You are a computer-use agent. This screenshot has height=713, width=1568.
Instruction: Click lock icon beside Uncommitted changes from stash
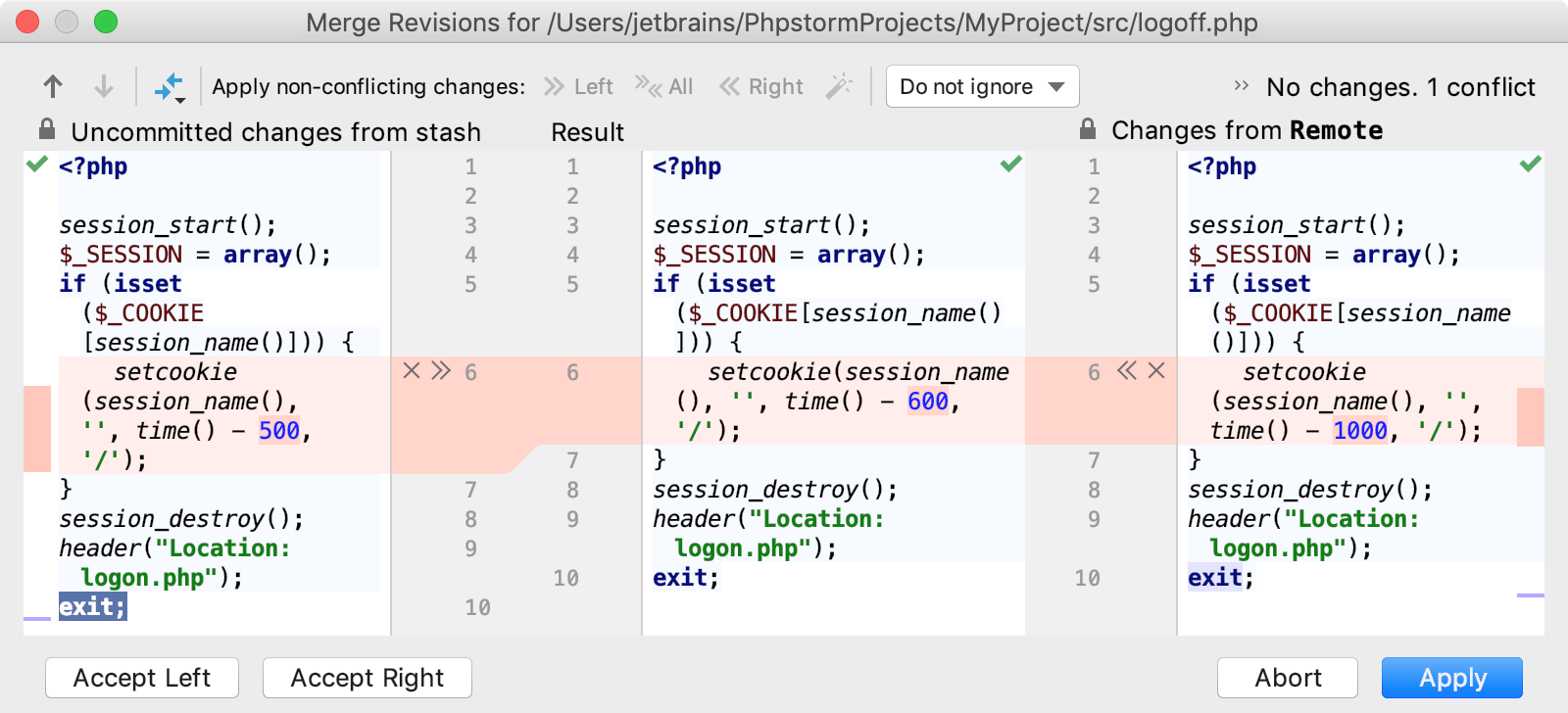(x=46, y=130)
